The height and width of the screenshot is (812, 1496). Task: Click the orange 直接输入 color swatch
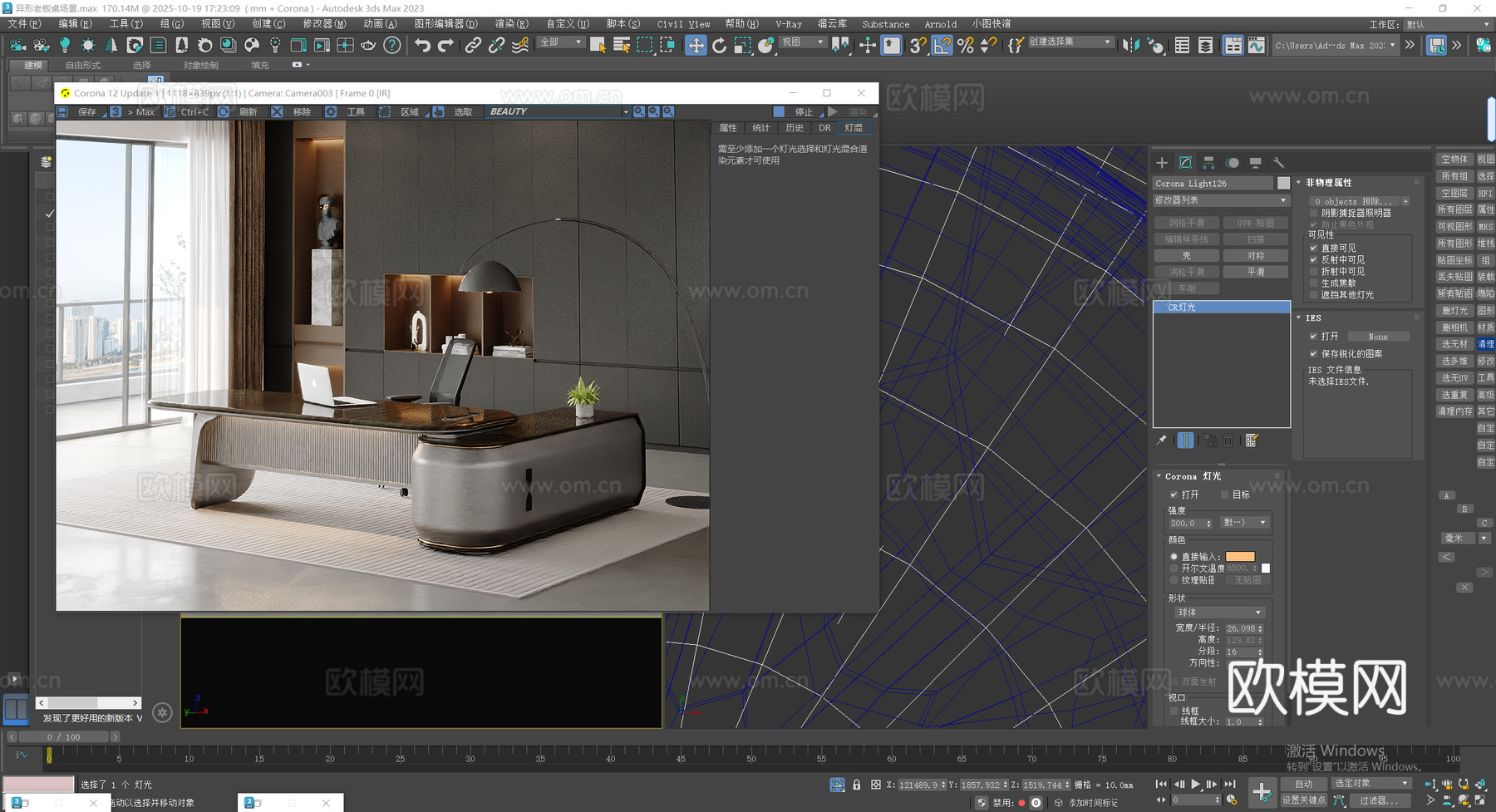coord(1242,556)
